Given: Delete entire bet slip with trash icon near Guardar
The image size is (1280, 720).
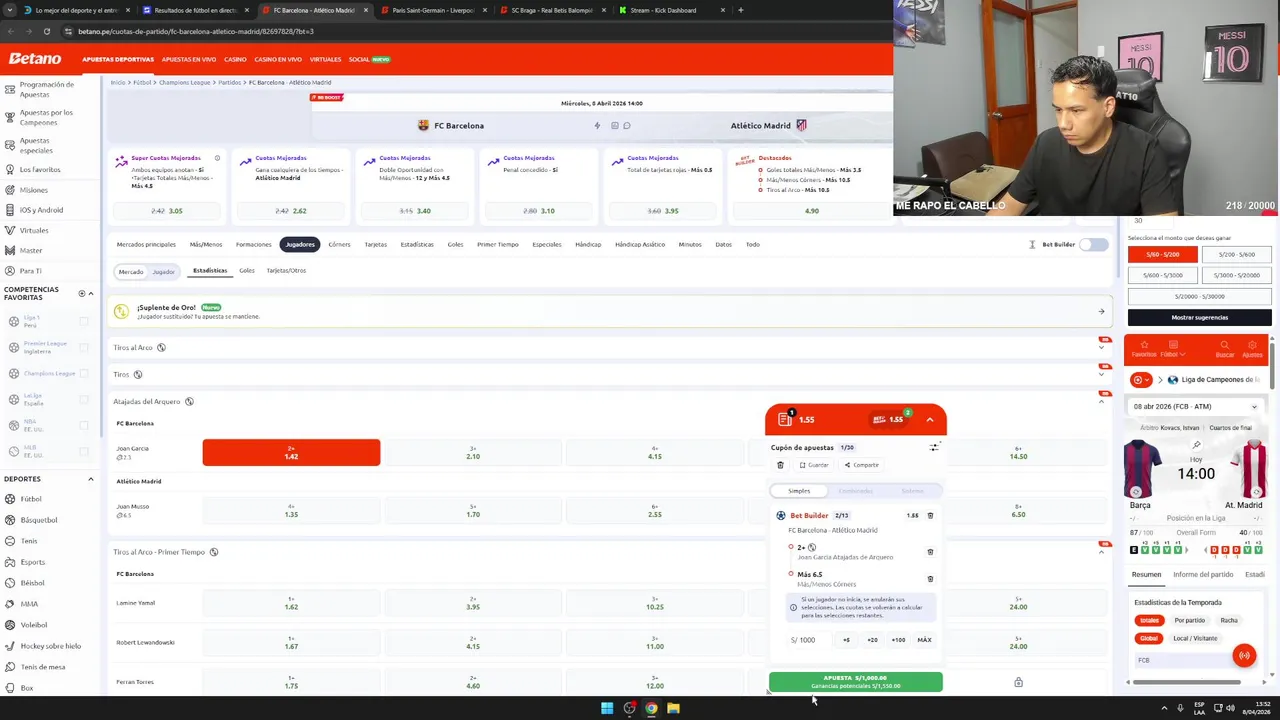Looking at the screenshot, I should pos(780,465).
